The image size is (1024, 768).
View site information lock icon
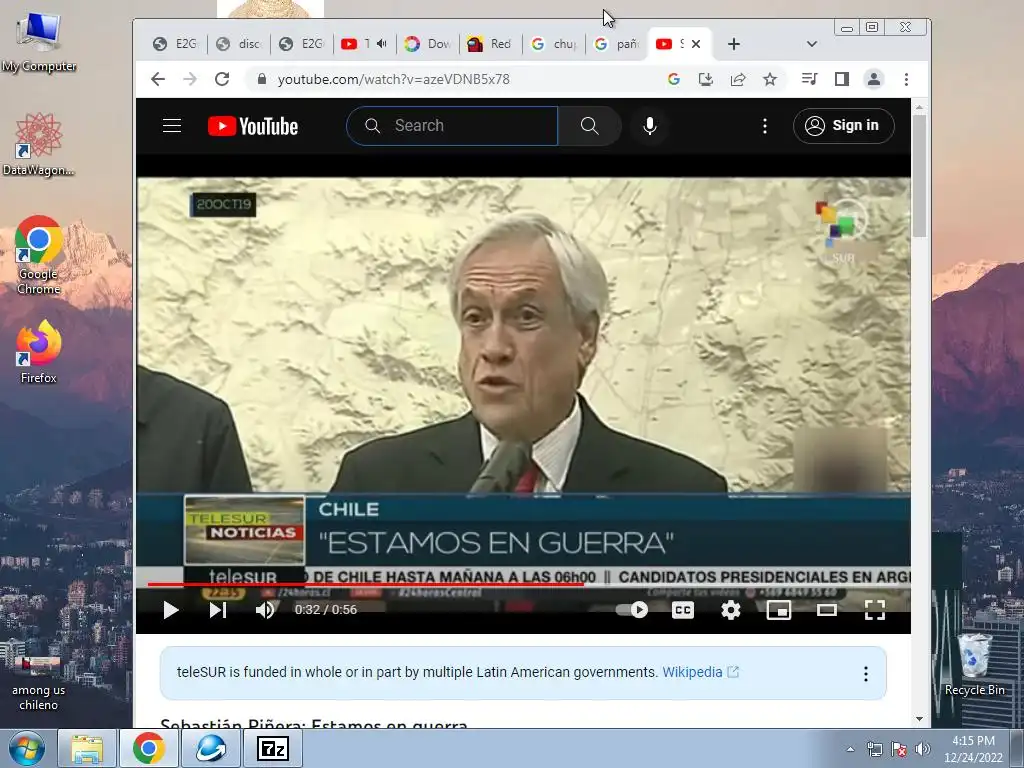(x=262, y=79)
